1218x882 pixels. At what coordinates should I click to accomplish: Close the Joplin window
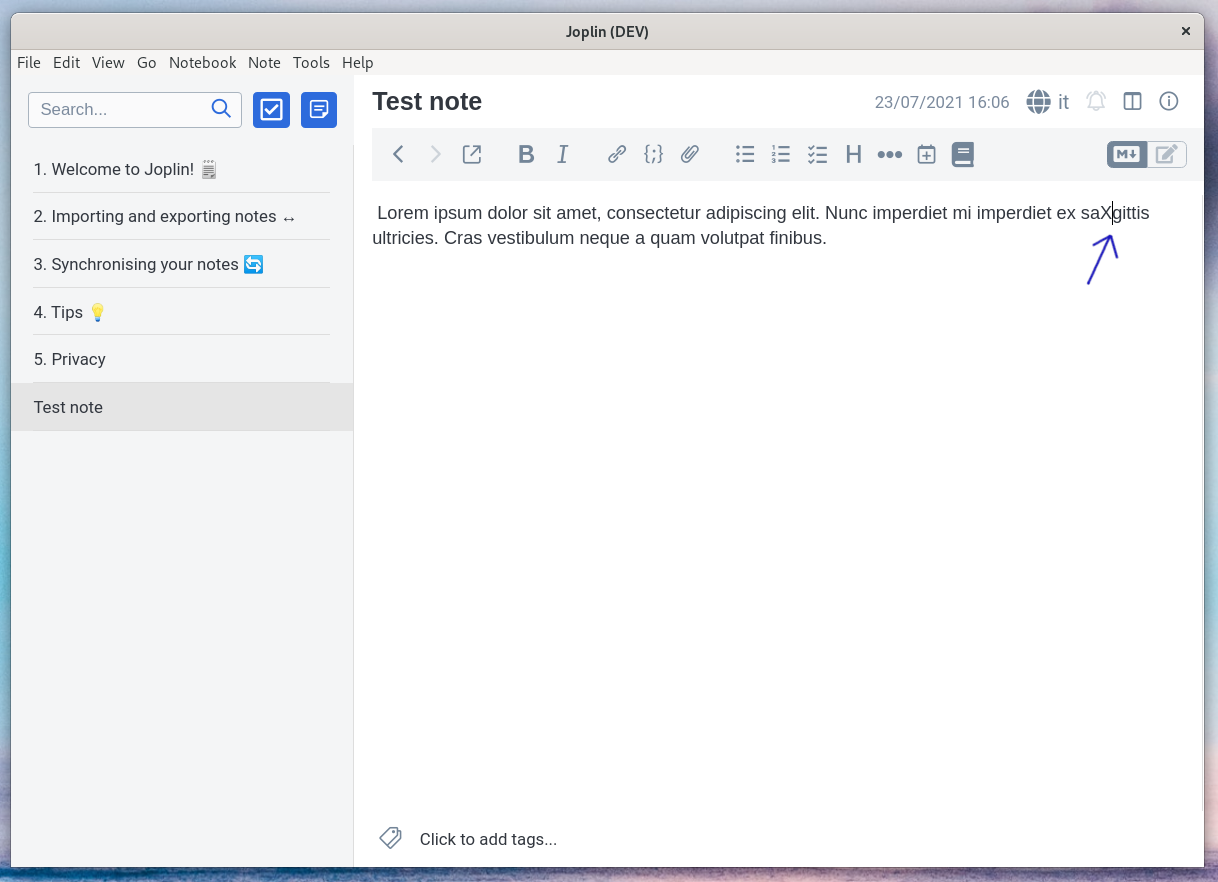pyautogui.click(x=1186, y=31)
